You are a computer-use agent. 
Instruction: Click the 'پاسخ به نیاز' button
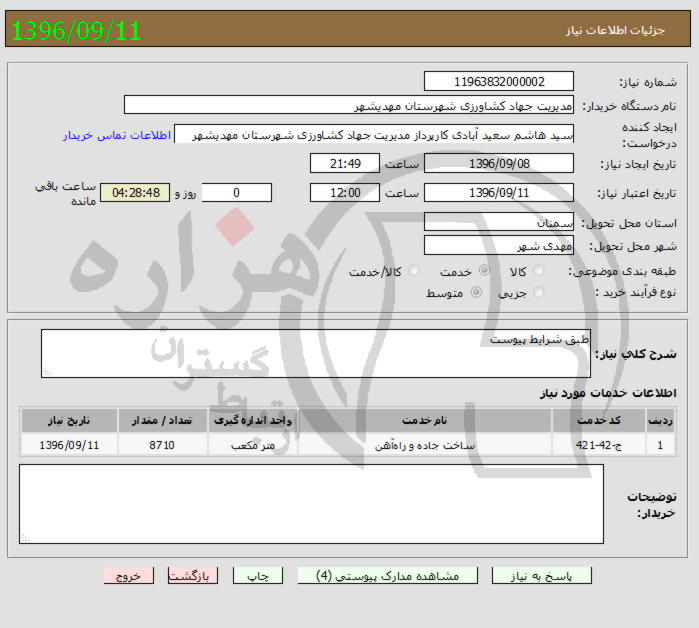coord(541,575)
